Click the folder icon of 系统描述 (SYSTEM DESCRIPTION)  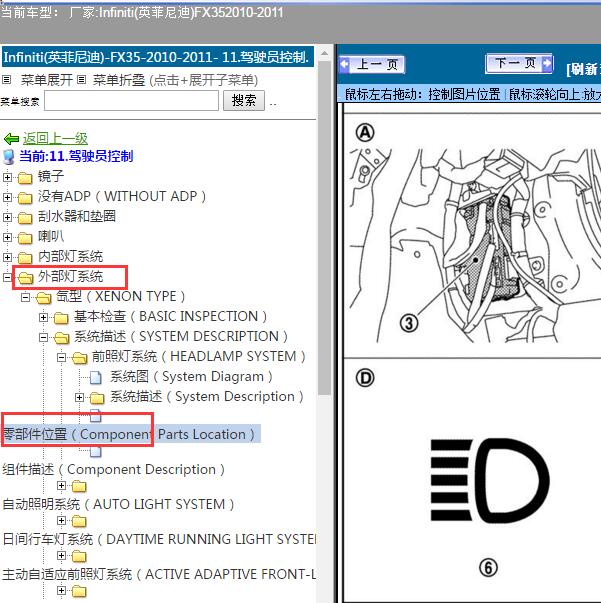62,338
